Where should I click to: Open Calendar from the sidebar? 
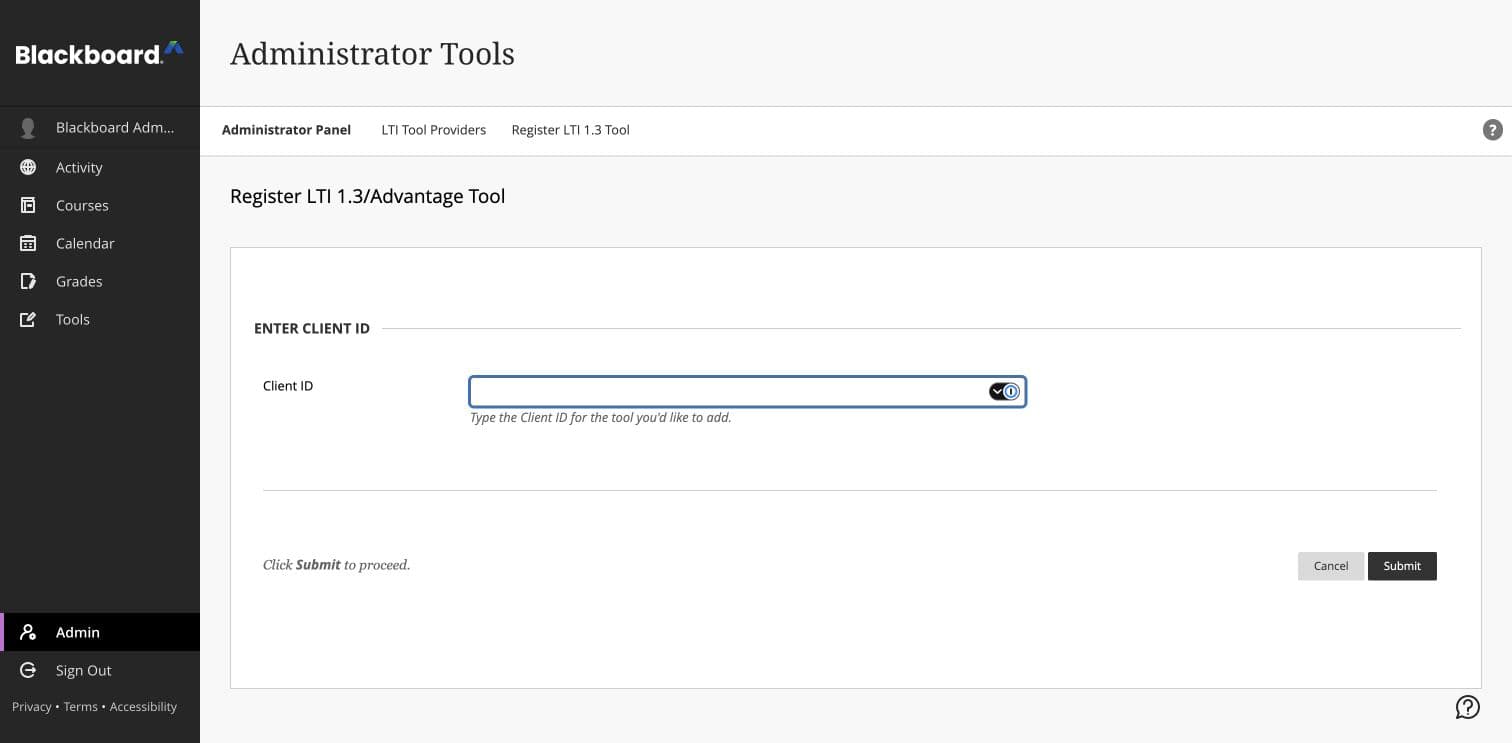(x=100, y=243)
